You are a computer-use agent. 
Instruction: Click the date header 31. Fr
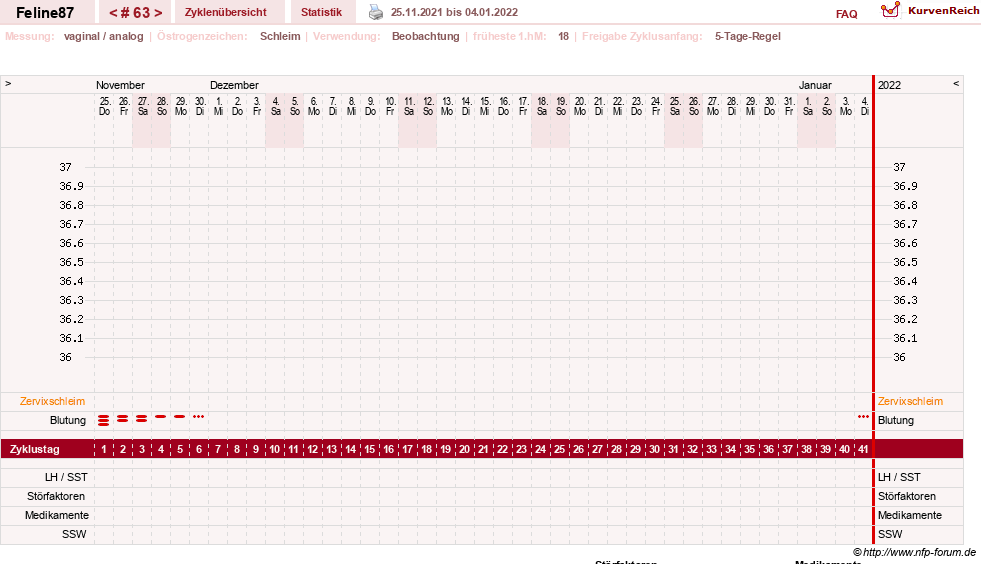pos(789,106)
